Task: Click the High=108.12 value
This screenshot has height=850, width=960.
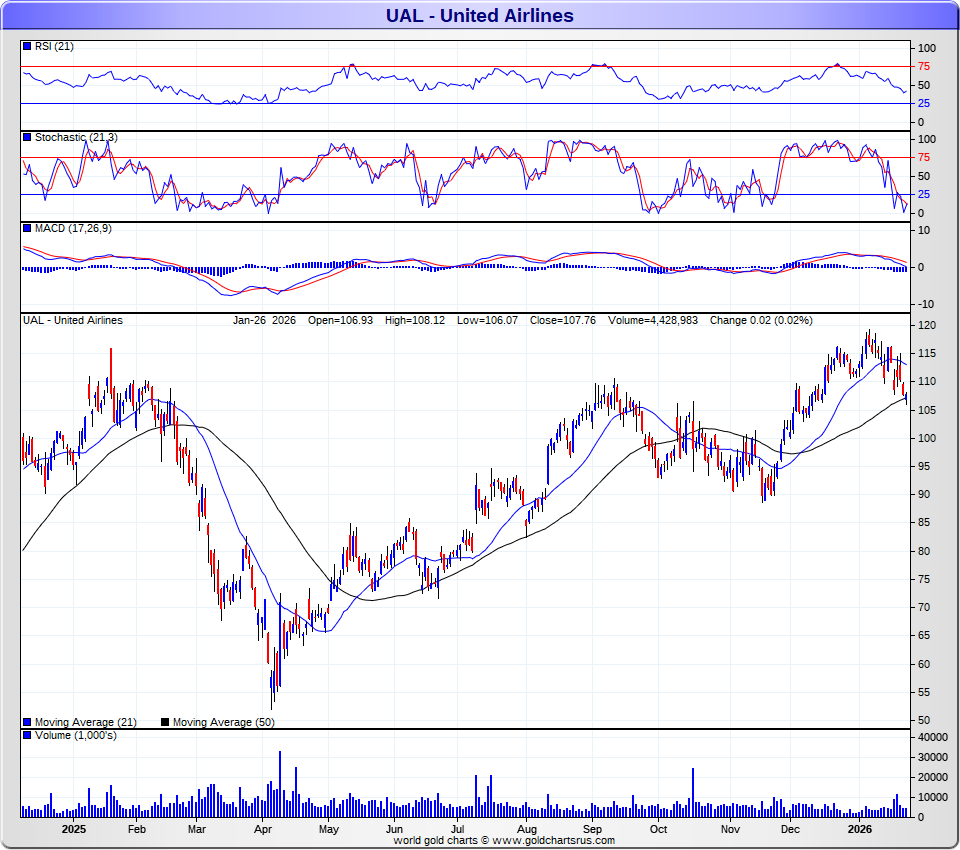Action: (x=414, y=320)
